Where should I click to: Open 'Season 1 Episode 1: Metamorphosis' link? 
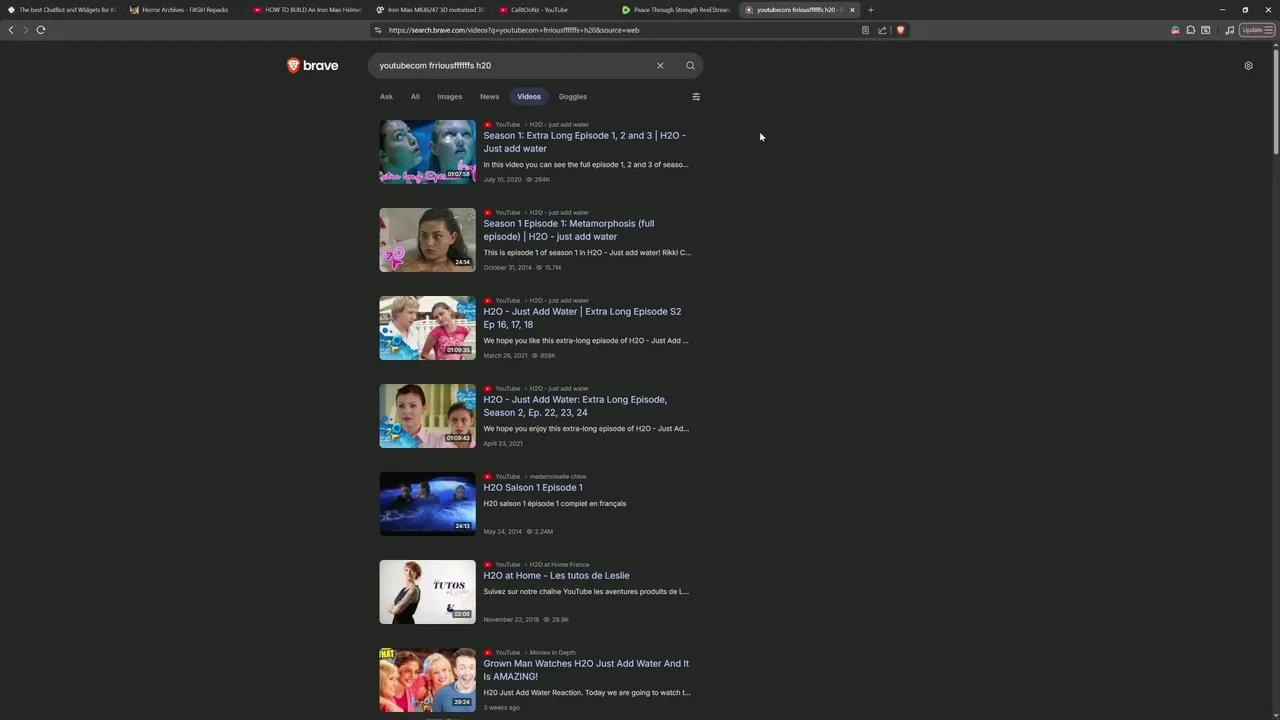coord(569,230)
